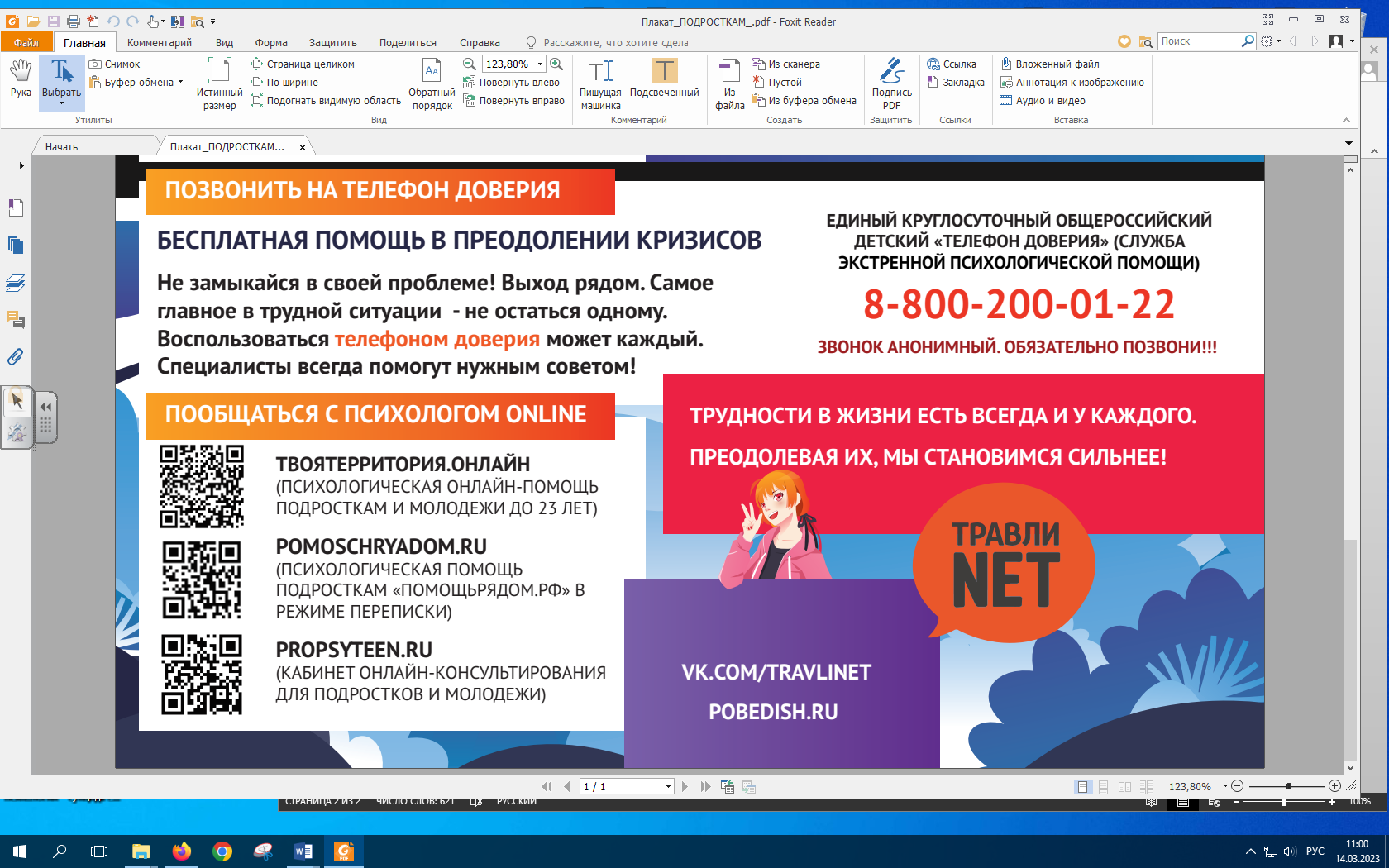Click the zoom-out minus circle in status bar
Screen dimensions: 1389x868
click(x=1237, y=786)
